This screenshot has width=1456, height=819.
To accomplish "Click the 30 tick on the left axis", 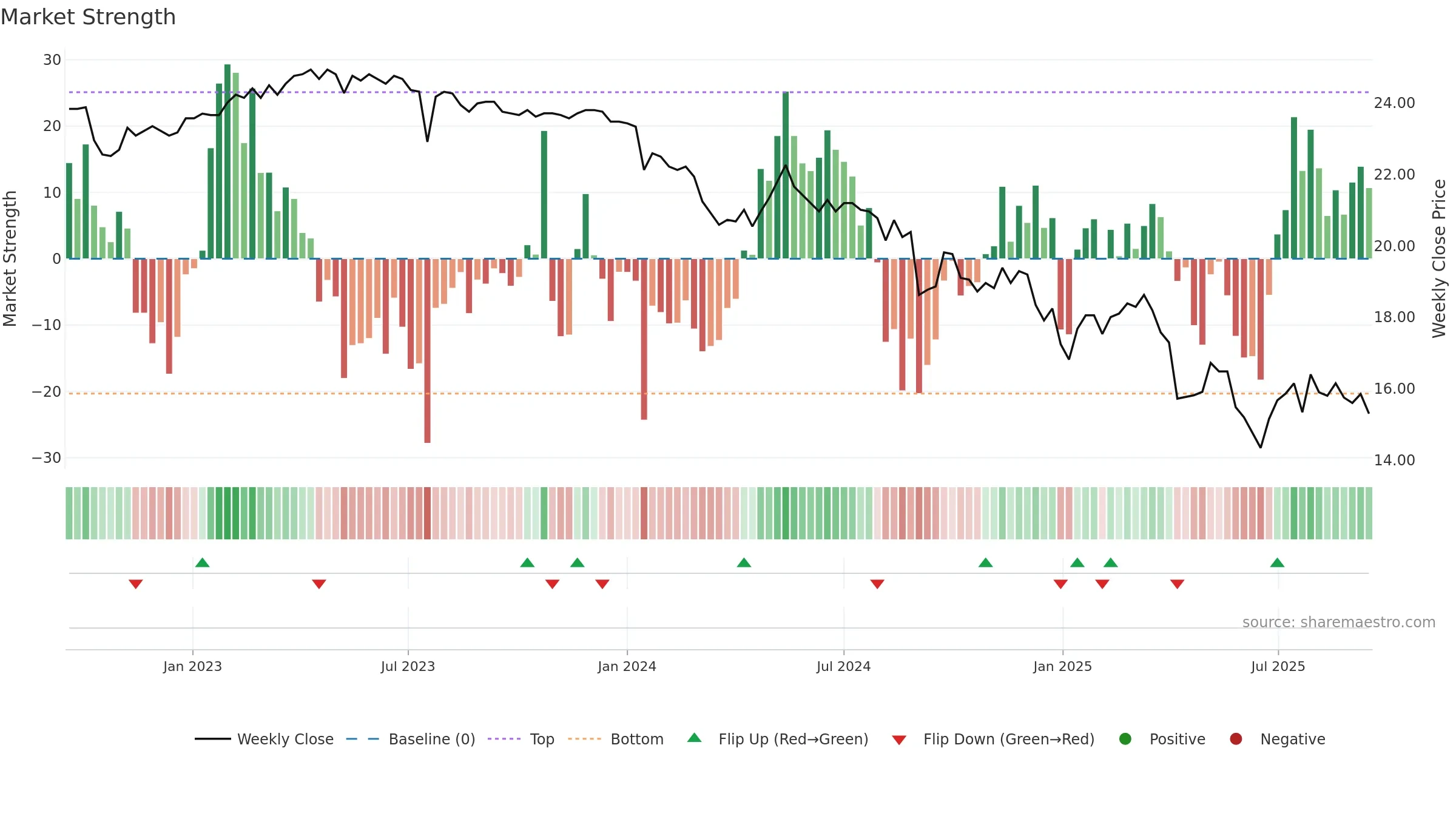I will (52, 60).
